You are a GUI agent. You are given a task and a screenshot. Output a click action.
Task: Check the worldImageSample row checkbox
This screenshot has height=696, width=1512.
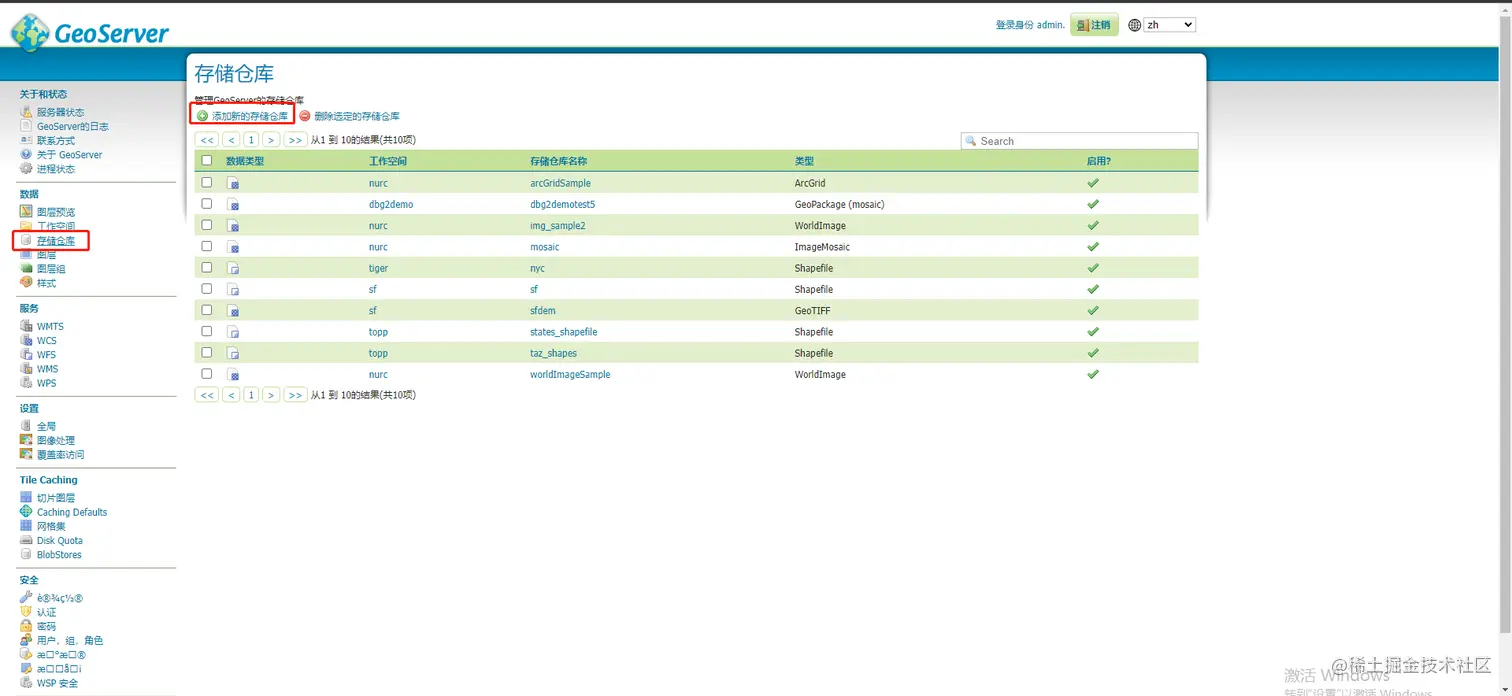point(207,374)
